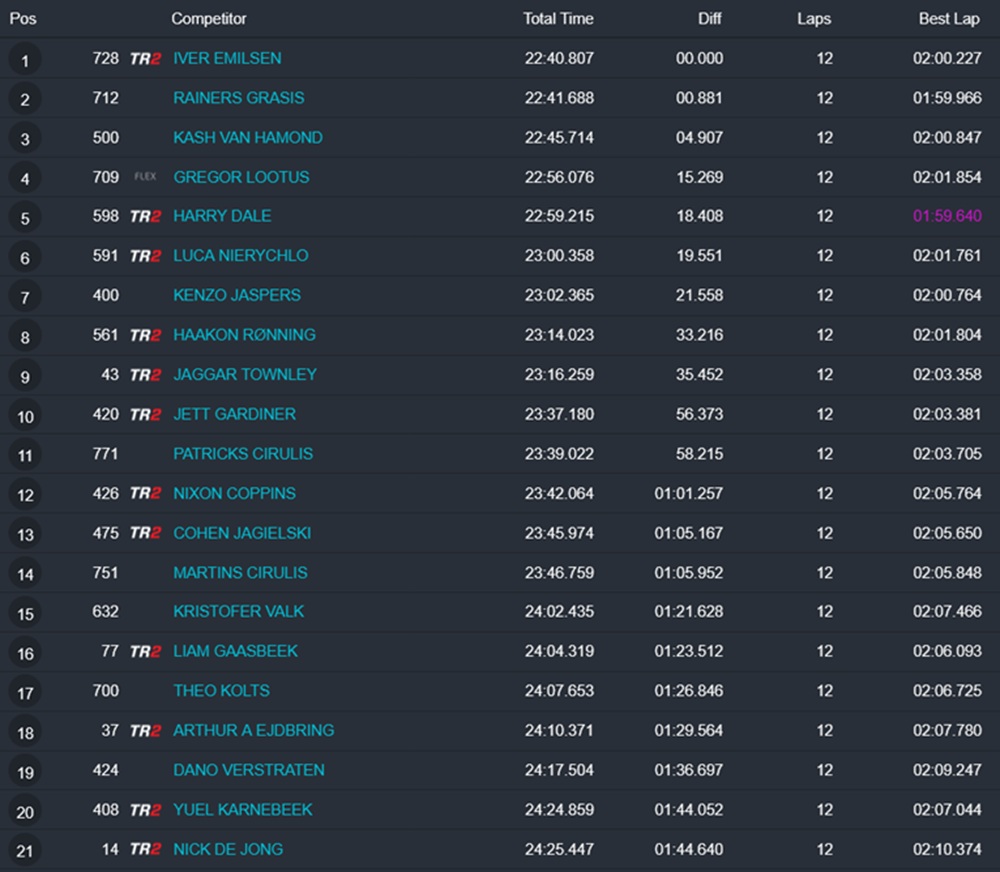Click the TR2 logo beside Nick De Jong

pos(145,849)
